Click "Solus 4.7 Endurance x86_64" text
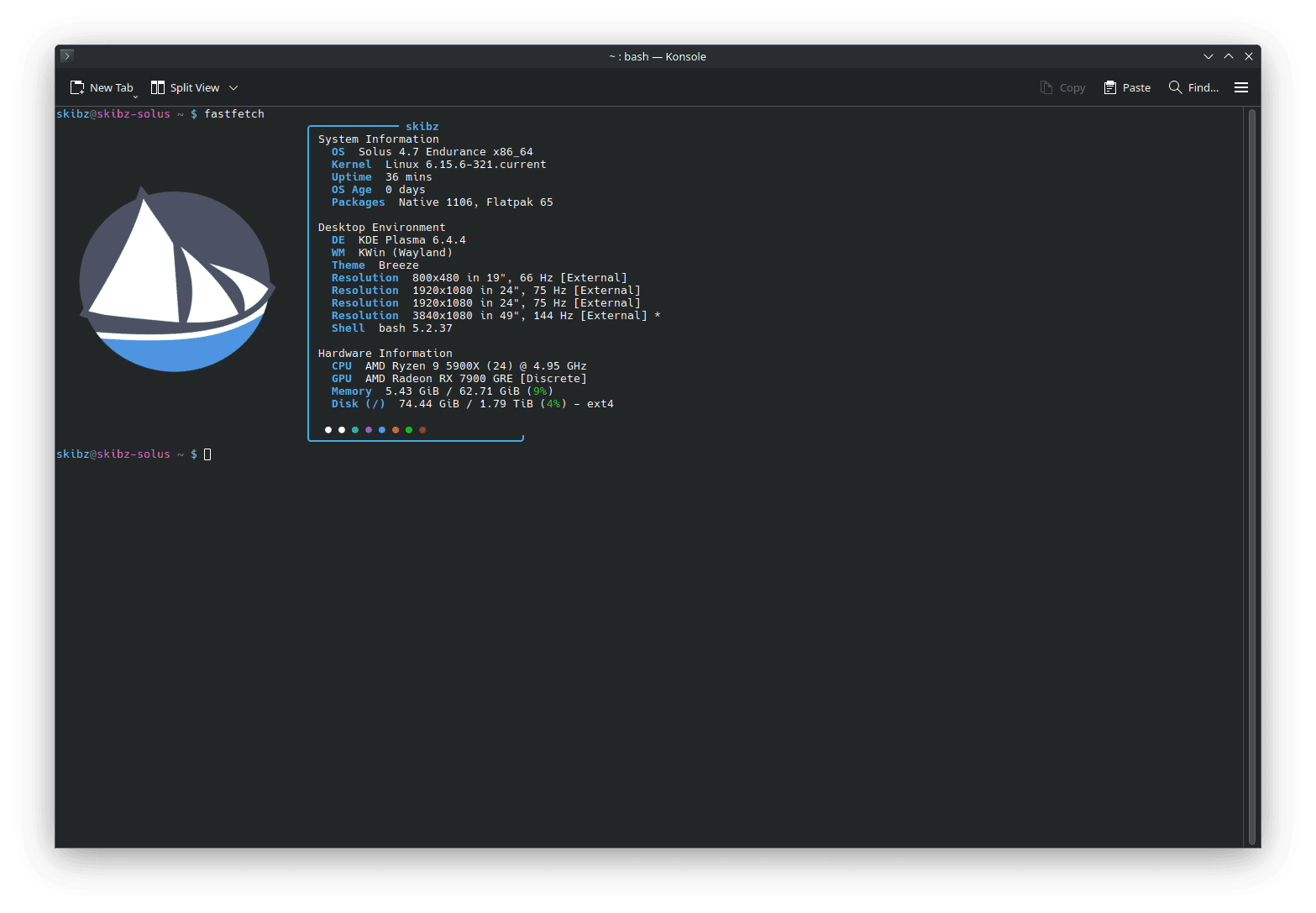The height and width of the screenshot is (913, 1316). click(446, 152)
